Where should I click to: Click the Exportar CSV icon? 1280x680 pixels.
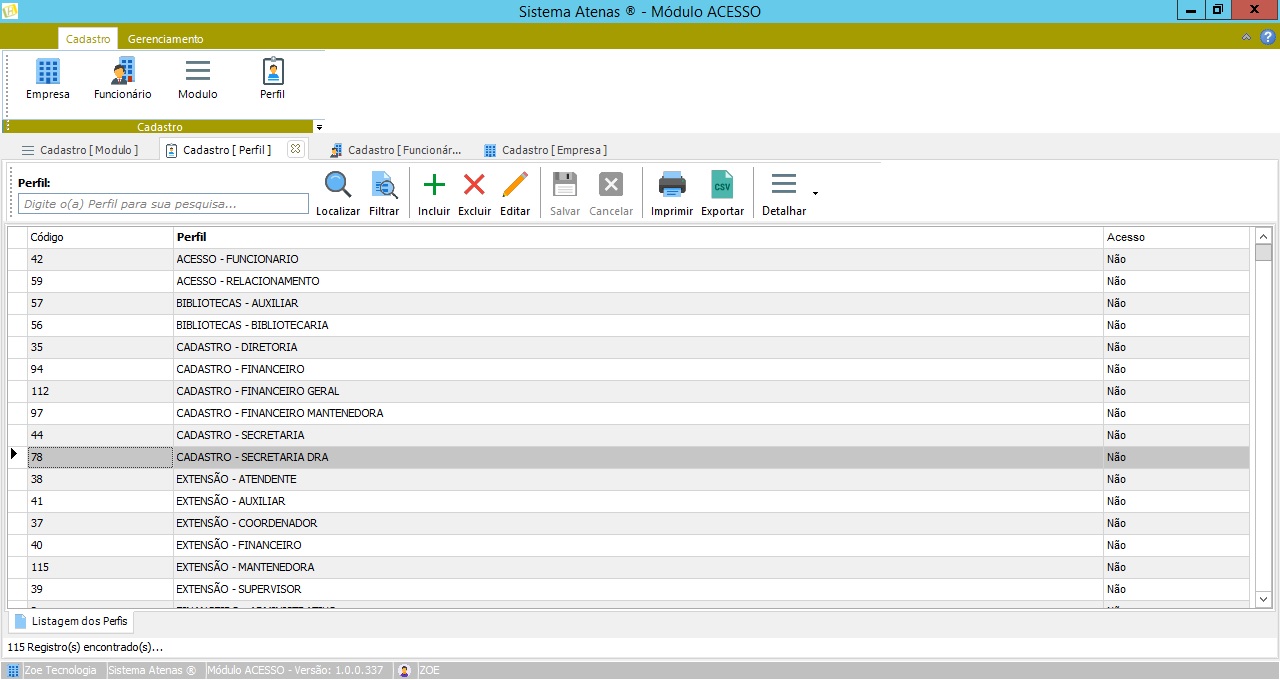coord(722,185)
